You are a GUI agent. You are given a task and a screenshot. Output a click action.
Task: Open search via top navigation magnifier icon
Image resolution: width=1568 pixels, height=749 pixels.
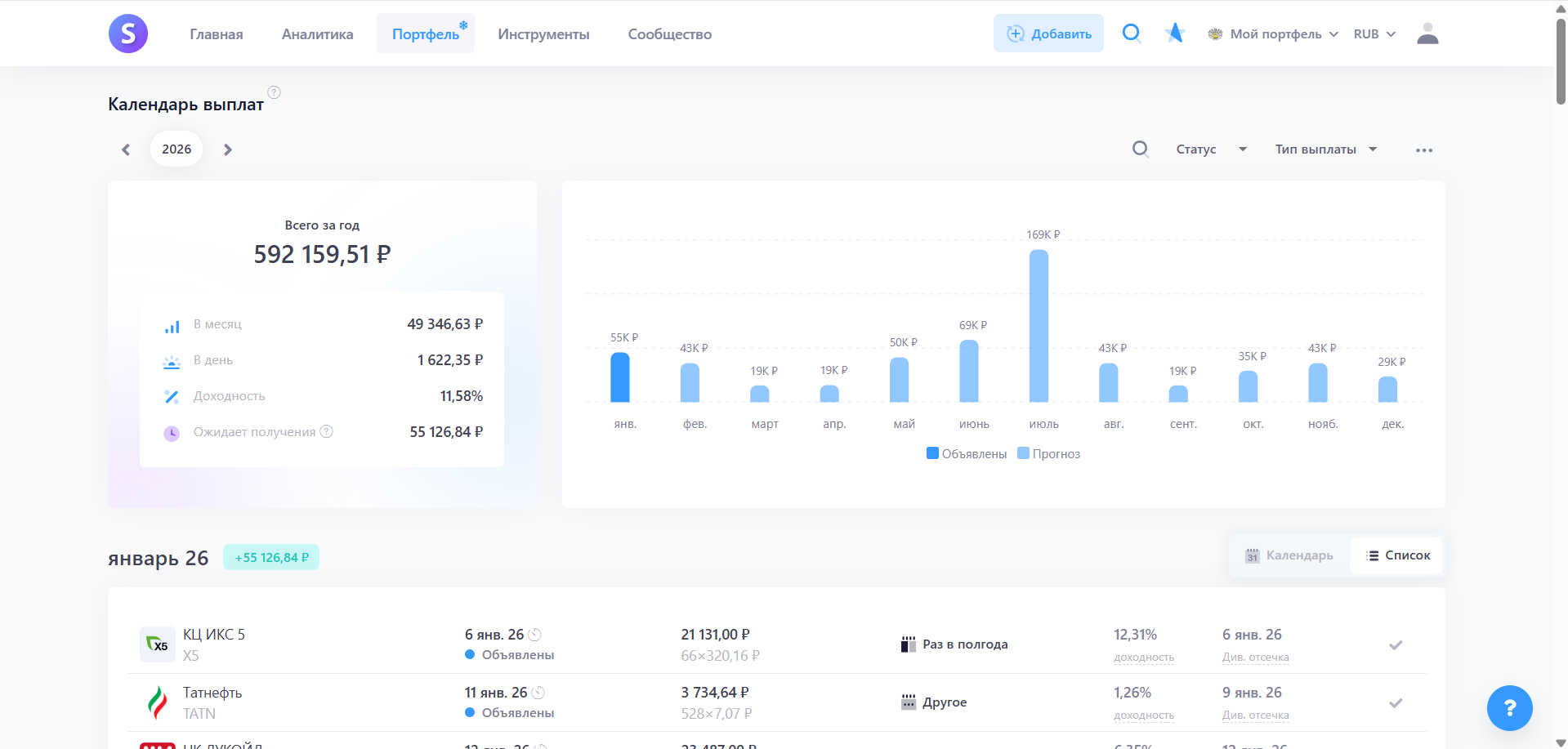click(1131, 33)
